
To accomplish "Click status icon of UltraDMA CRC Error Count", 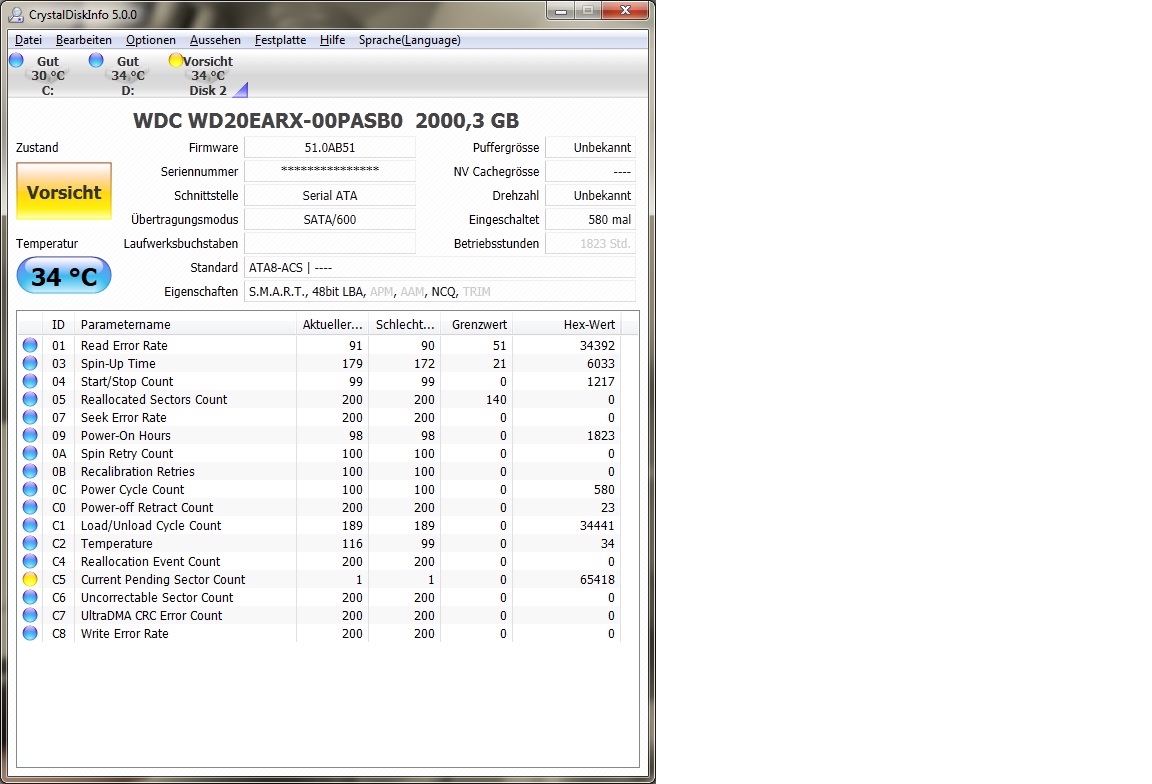I will [x=30, y=615].
